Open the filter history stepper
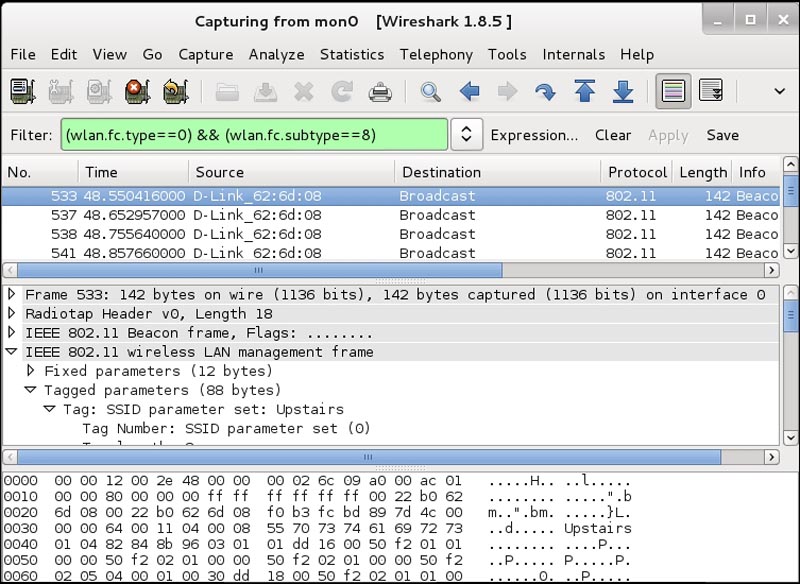800x584 pixels. pyautogui.click(x=466, y=135)
